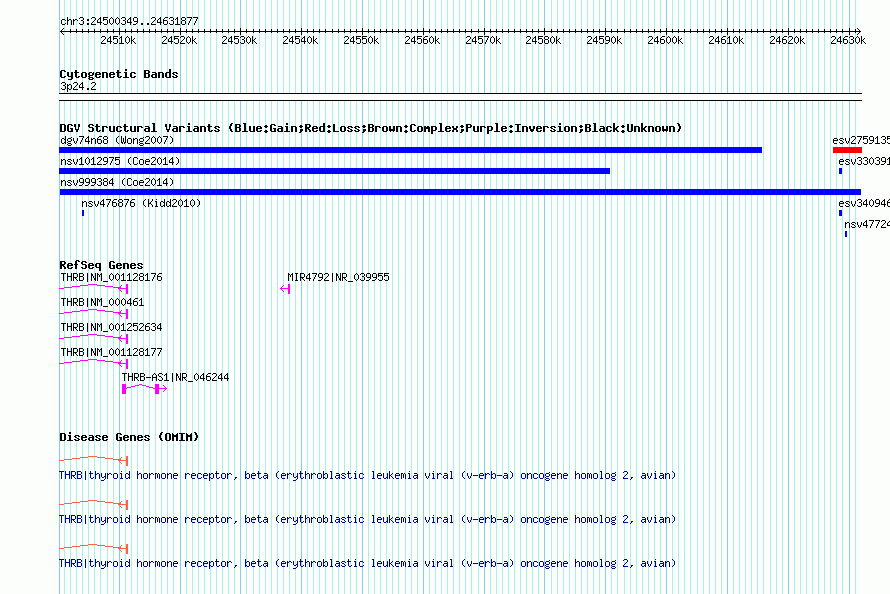890x594 pixels.
Task: Click the esv2759135 label text
Action: [860, 140]
